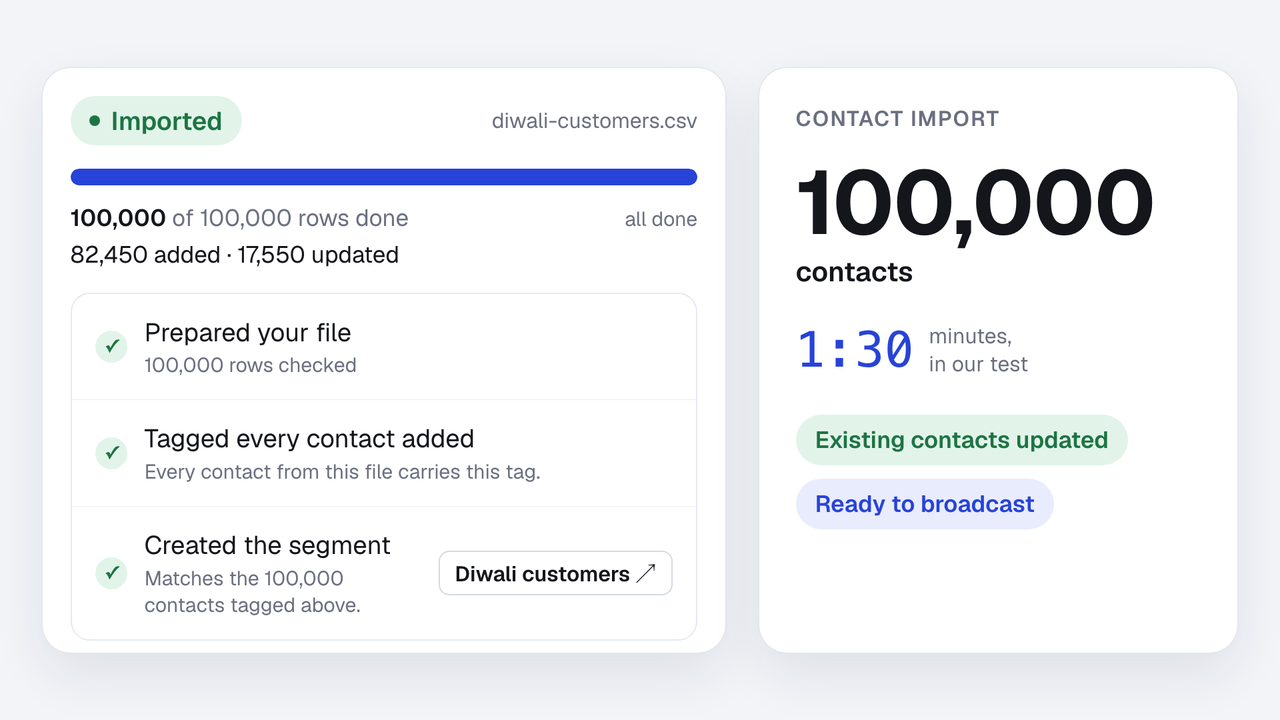Open the Diwali customers segment
Viewport: 1280px width, 720px height.
point(556,573)
